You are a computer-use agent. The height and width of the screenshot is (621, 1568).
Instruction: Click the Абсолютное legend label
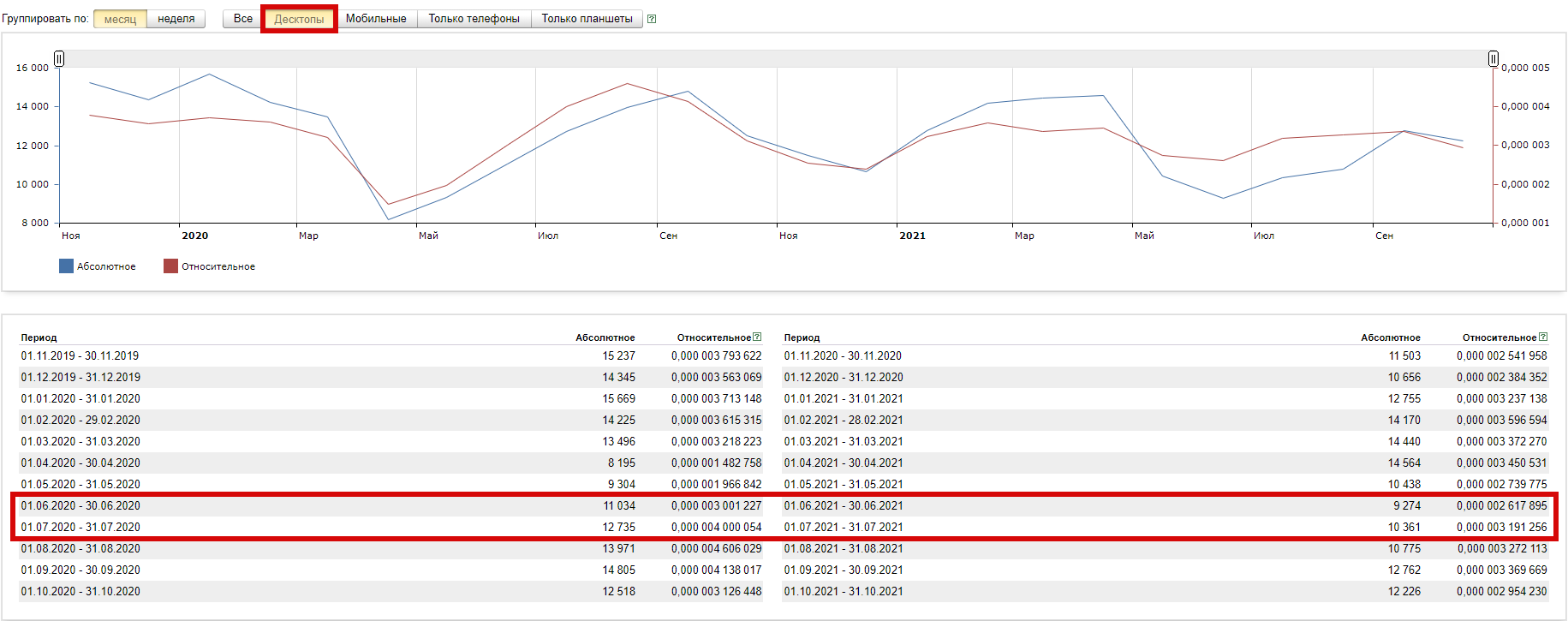(106, 266)
